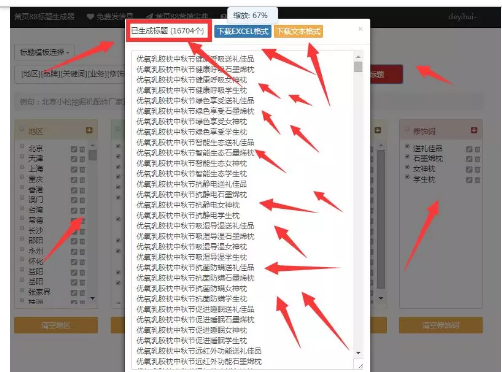Image resolution: width=502 pixels, height=372 pixels.
Task: Uncheck the 女神枕 checkbox
Action: (x=407, y=167)
